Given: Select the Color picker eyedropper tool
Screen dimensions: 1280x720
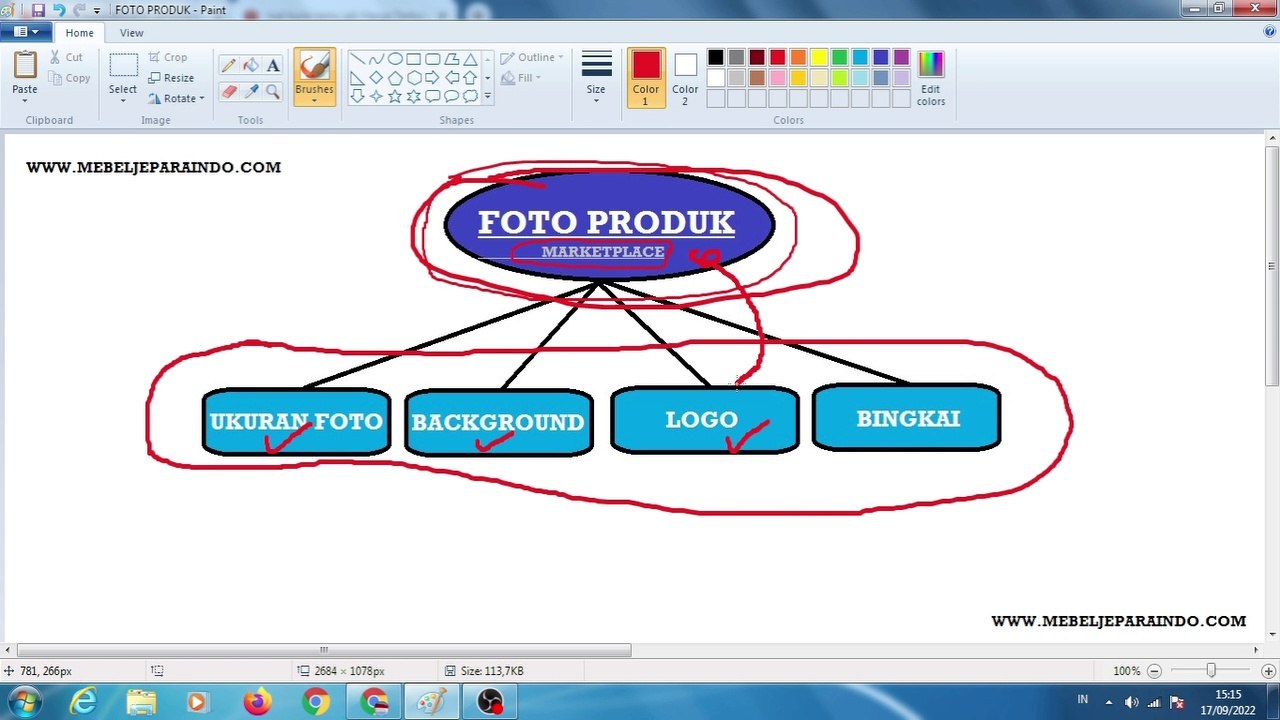Looking at the screenshot, I should (251, 92).
